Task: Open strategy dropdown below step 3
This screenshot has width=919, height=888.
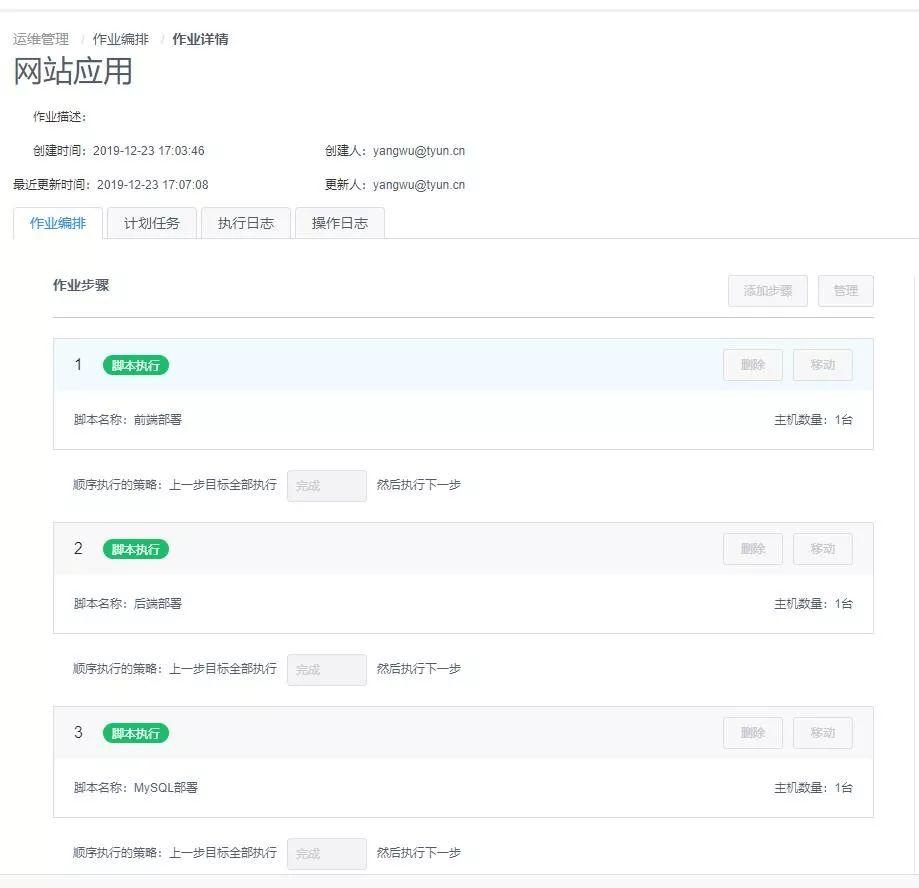Action: point(327,854)
